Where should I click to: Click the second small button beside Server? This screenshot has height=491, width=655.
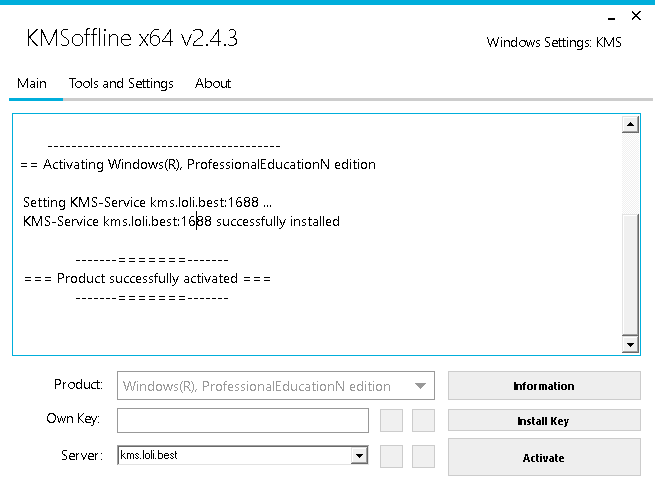coord(424,456)
